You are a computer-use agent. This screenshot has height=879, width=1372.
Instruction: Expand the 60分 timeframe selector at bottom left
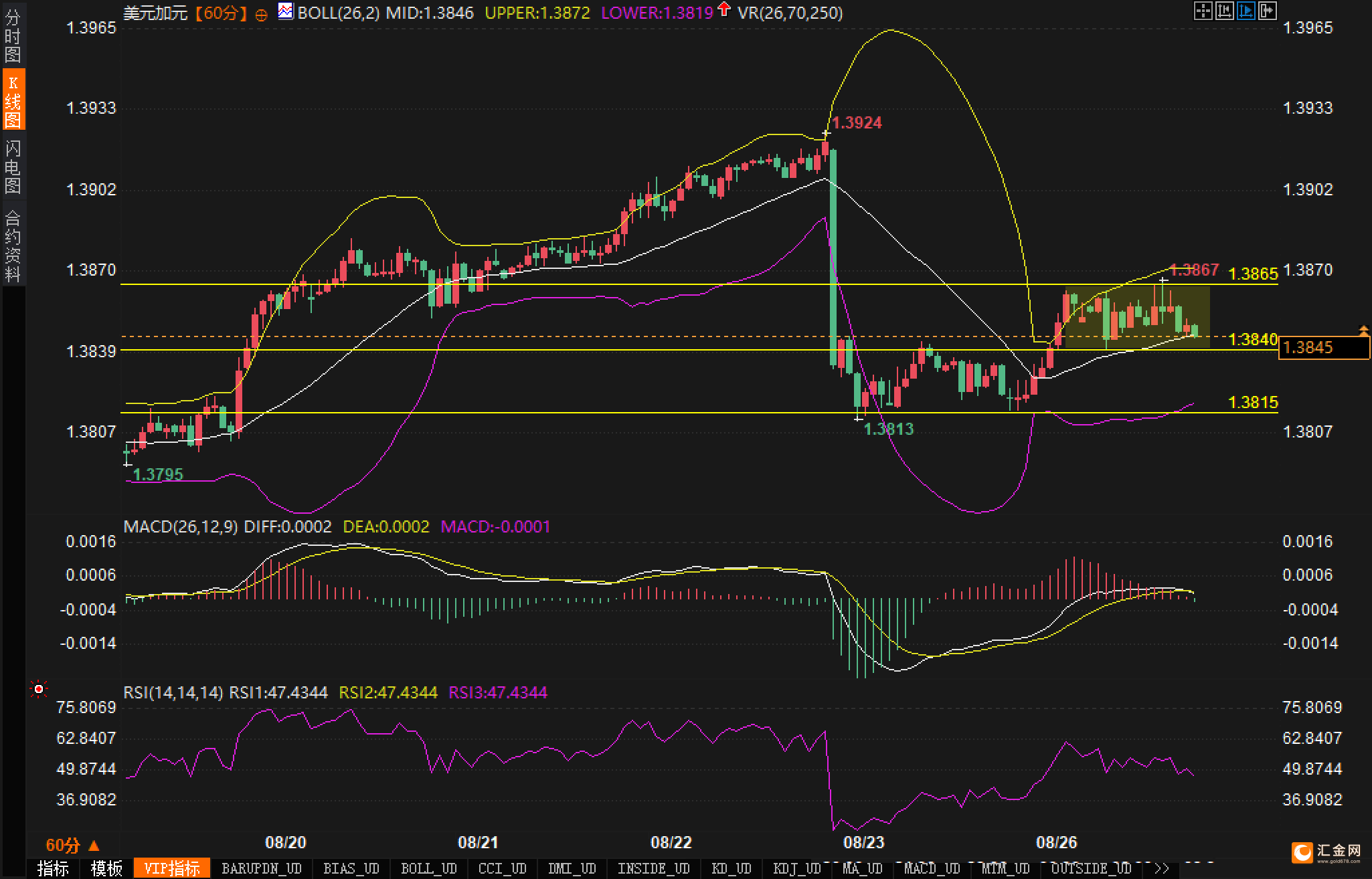[72, 846]
